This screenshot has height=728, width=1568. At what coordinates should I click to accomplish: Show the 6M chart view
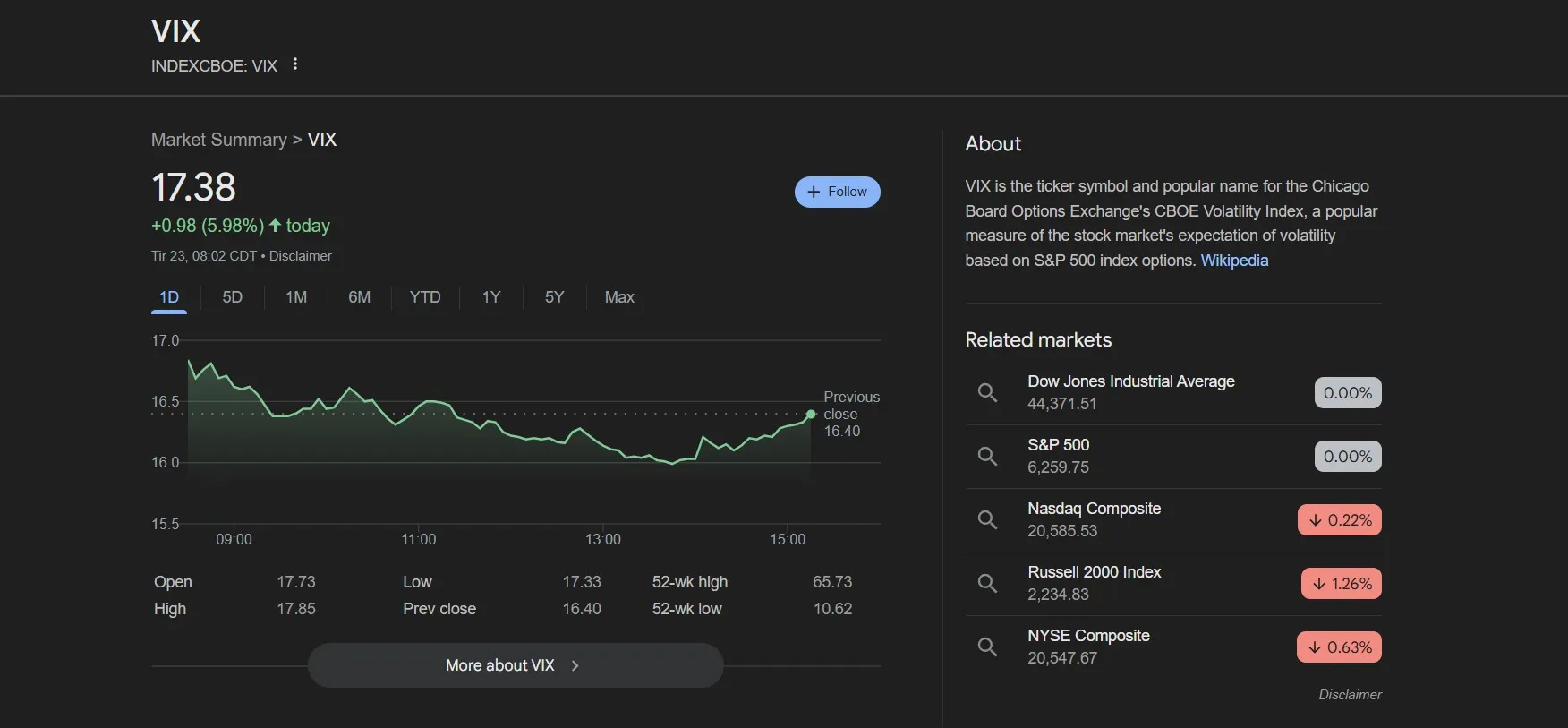click(x=359, y=297)
